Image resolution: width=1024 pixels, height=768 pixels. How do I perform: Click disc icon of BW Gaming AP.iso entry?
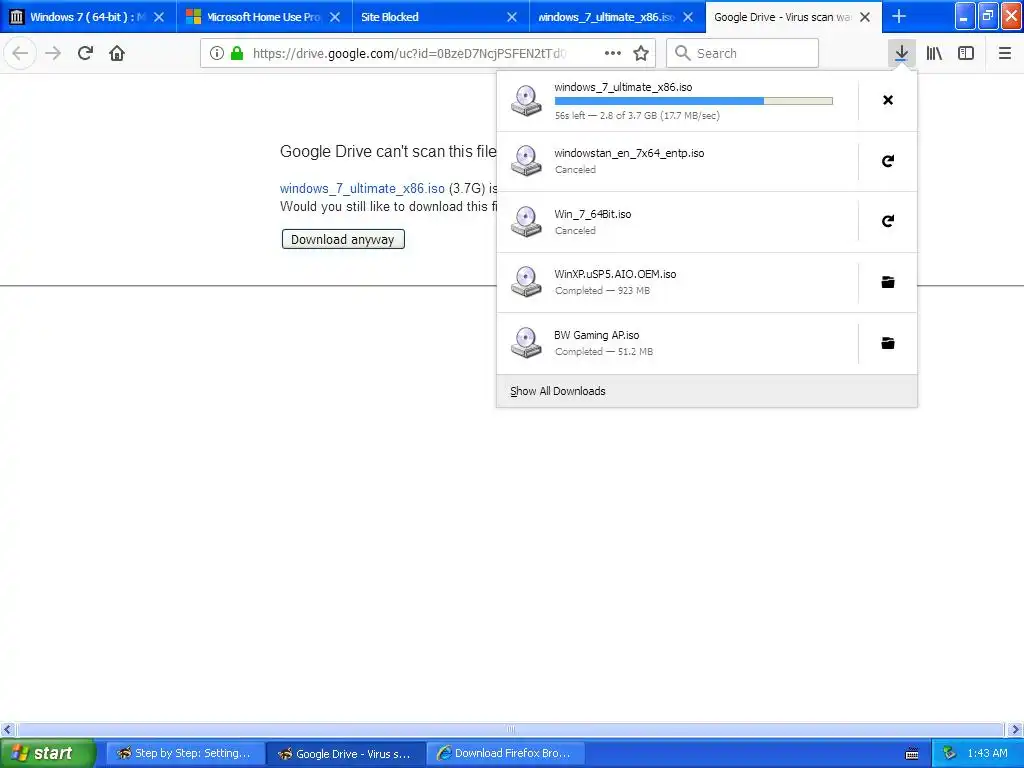(526, 343)
